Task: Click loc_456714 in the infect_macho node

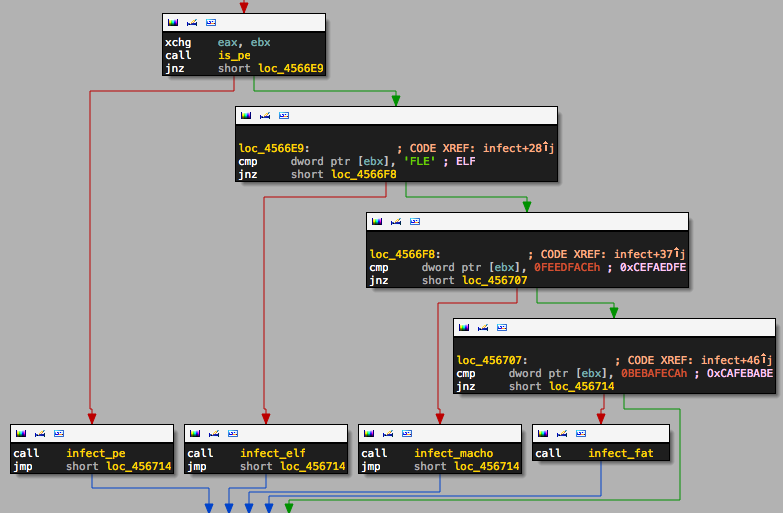Action: pyautogui.click(x=486, y=466)
